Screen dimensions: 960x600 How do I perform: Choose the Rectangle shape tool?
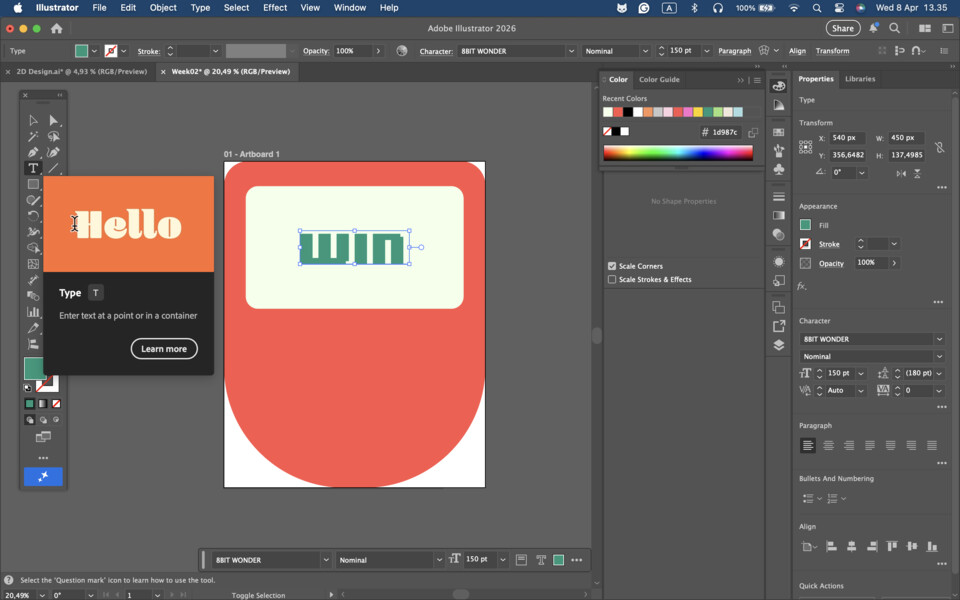(33, 184)
